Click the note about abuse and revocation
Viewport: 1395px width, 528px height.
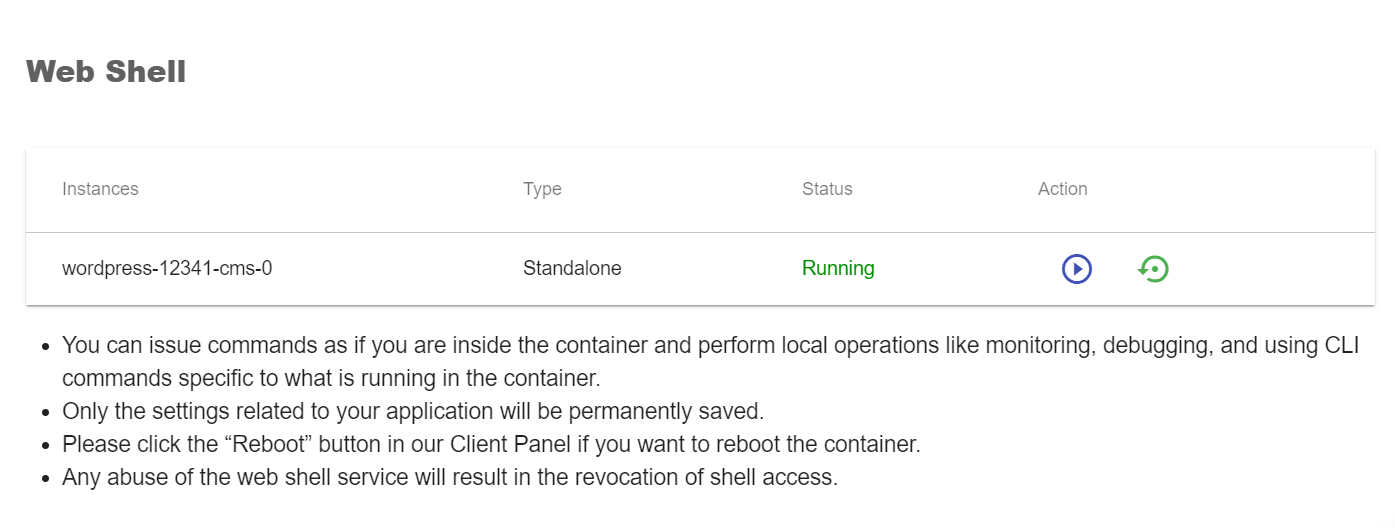450,477
